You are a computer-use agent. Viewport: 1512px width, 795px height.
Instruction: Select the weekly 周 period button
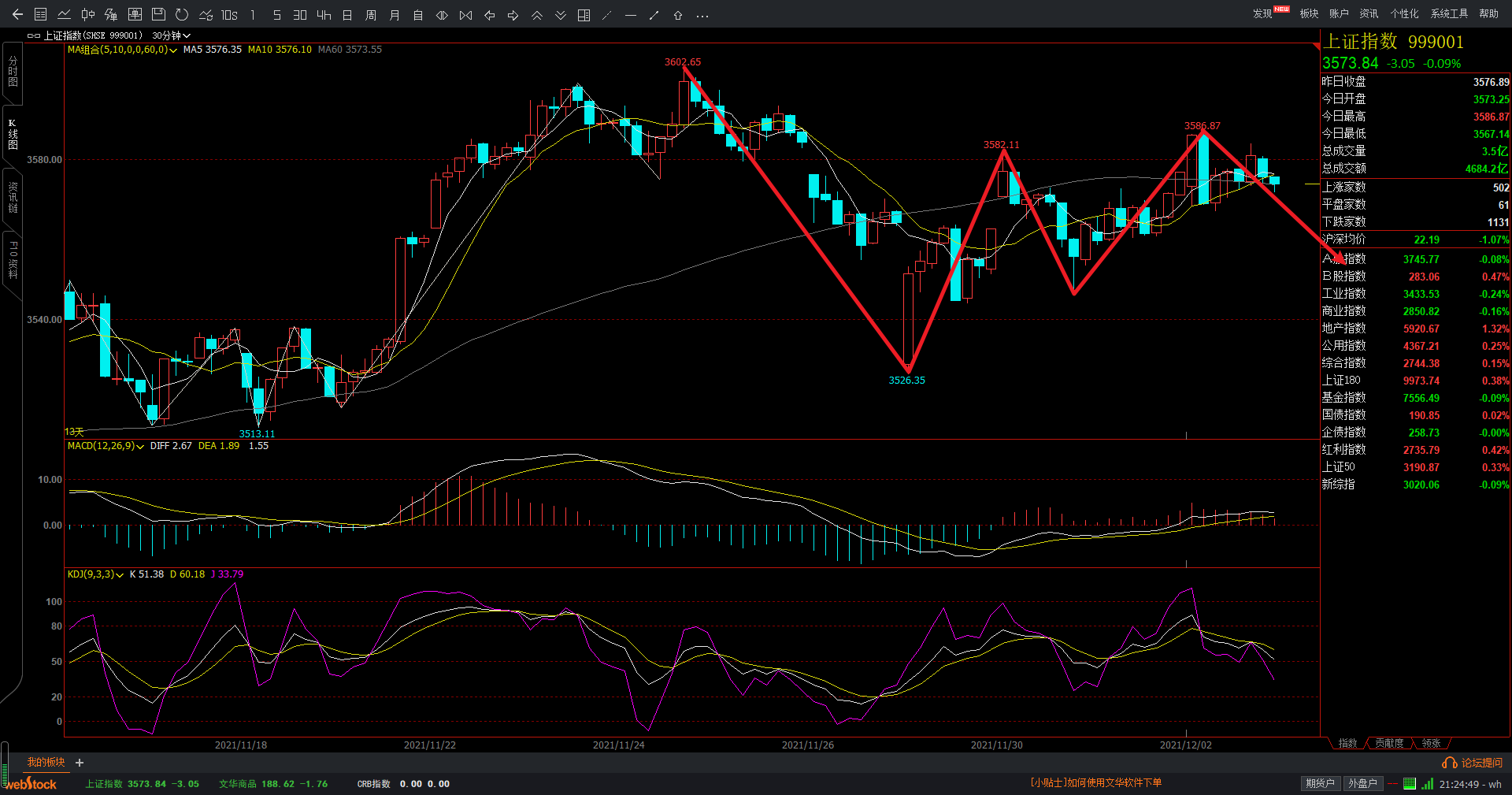coord(371,15)
